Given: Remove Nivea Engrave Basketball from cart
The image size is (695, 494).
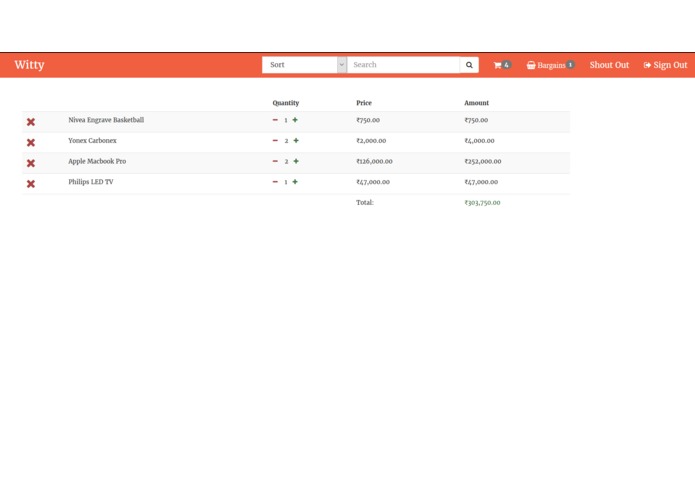Looking at the screenshot, I should pyautogui.click(x=31, y=122).
